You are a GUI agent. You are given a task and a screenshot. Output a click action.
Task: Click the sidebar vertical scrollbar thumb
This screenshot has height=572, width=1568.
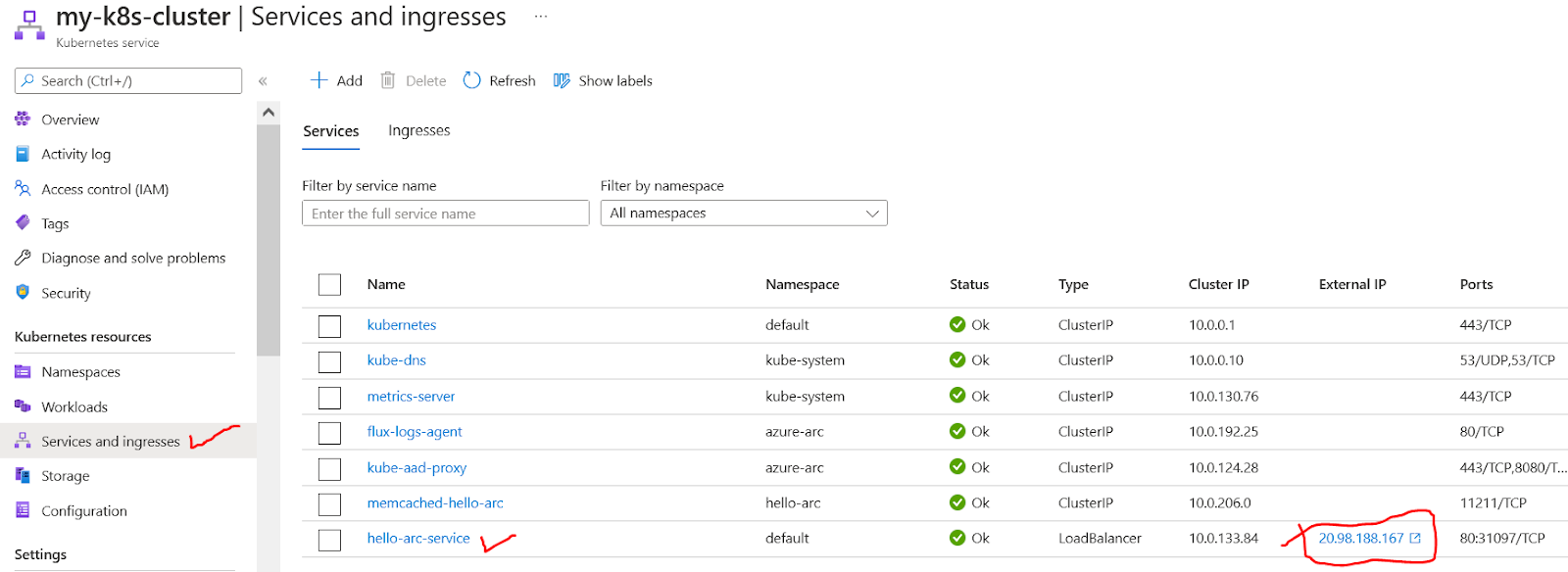point(268,240)
